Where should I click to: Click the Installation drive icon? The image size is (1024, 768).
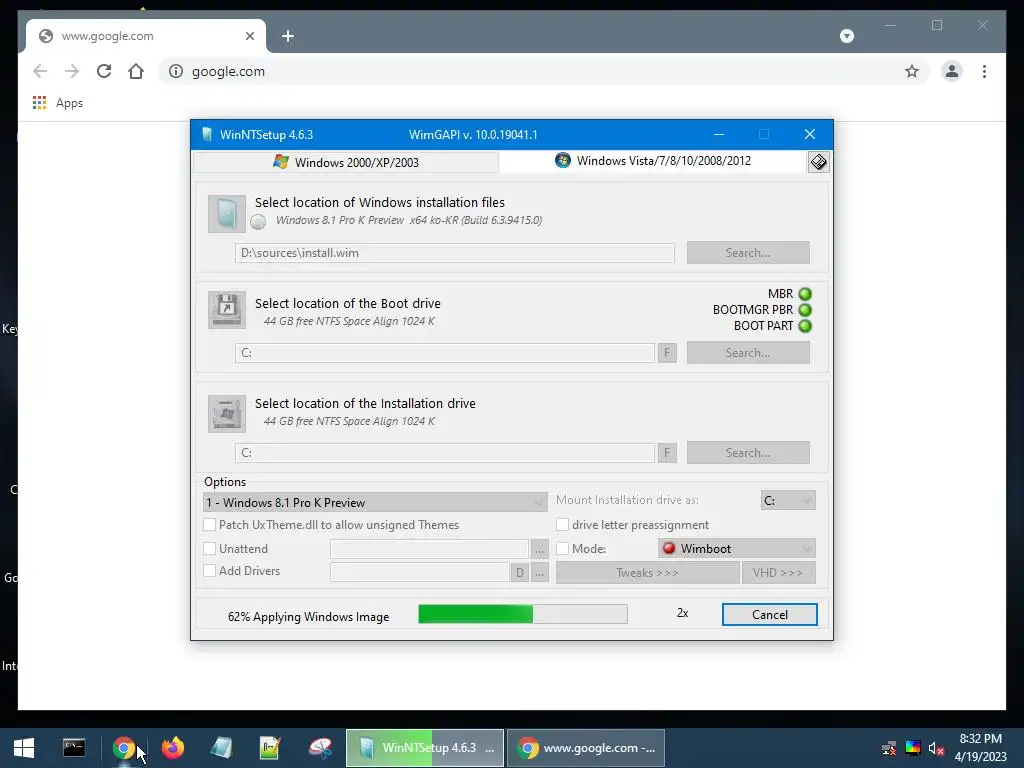227,413
